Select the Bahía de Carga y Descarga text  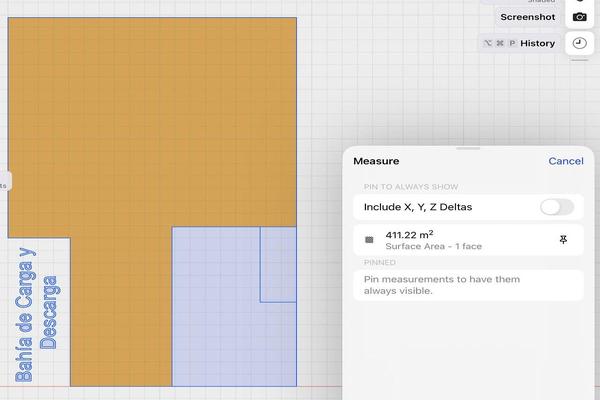click(36, 315)
